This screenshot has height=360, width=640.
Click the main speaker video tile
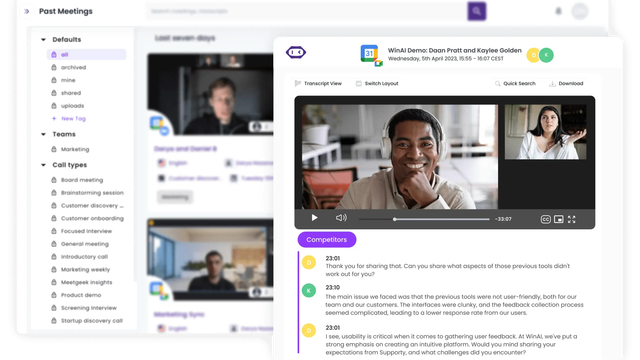click(x=400, y=157)
